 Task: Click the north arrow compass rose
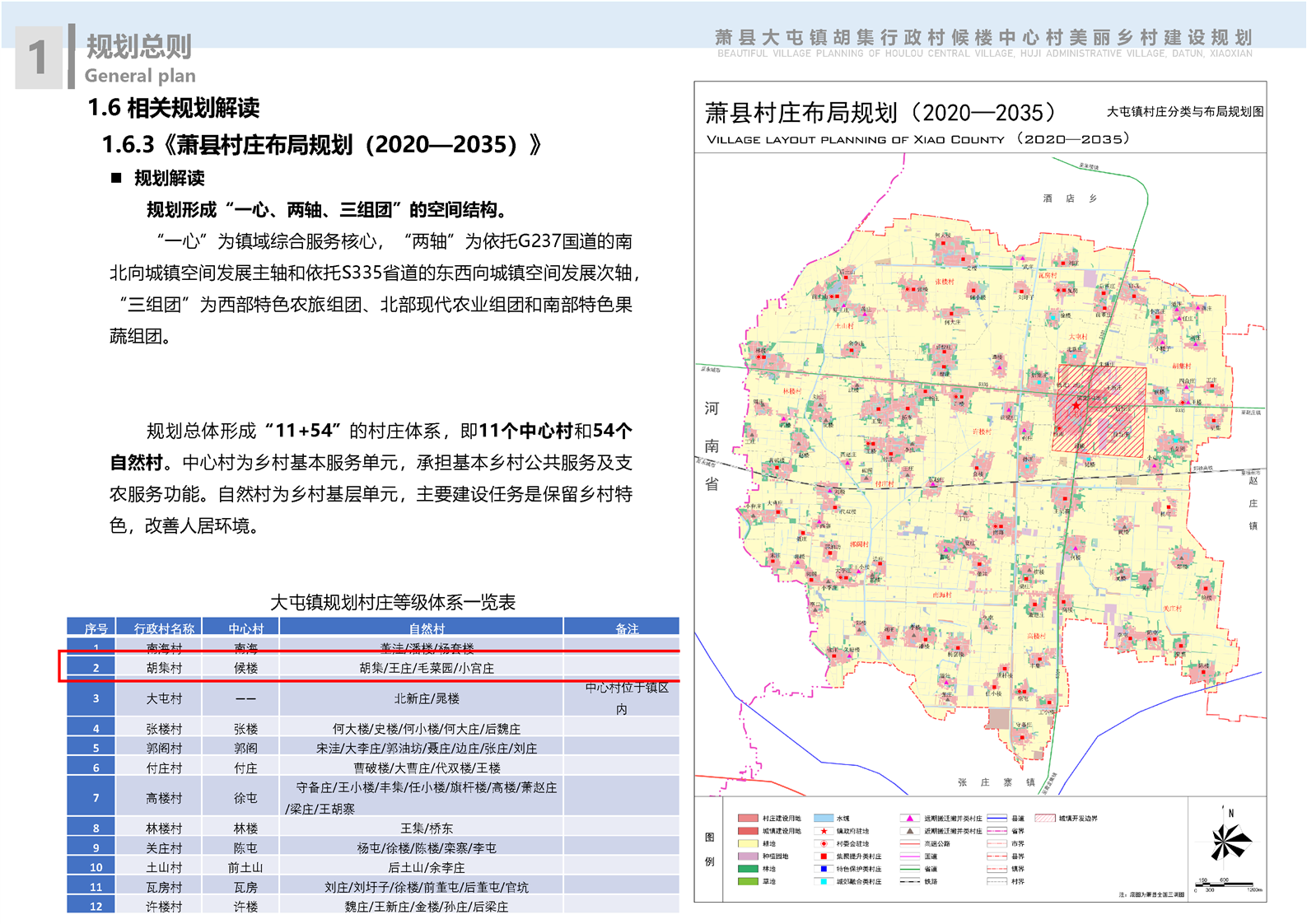1230,842
